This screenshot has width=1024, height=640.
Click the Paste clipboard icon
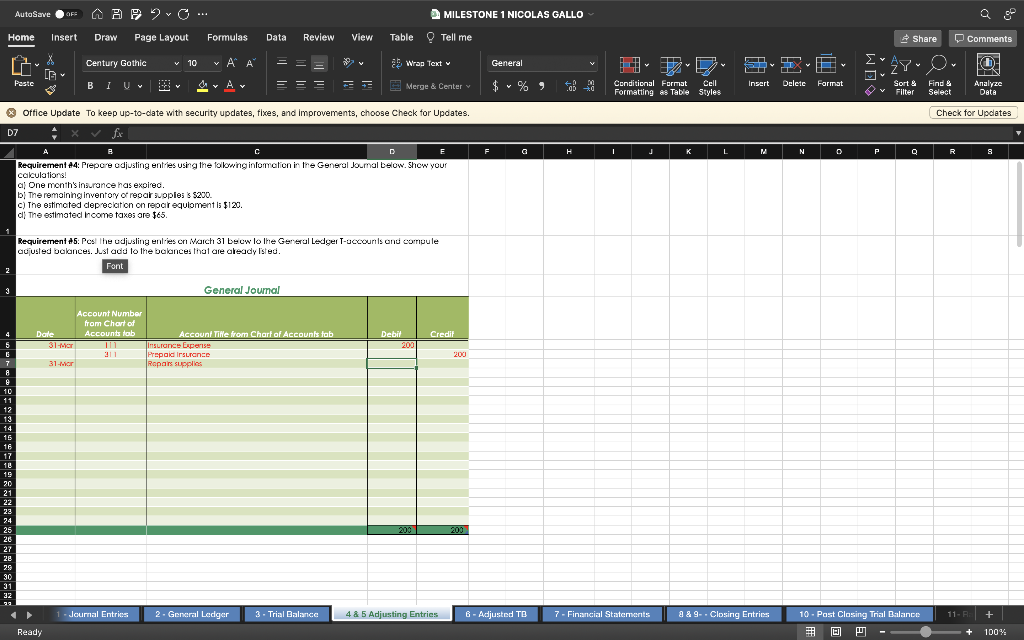click(21, 66)
